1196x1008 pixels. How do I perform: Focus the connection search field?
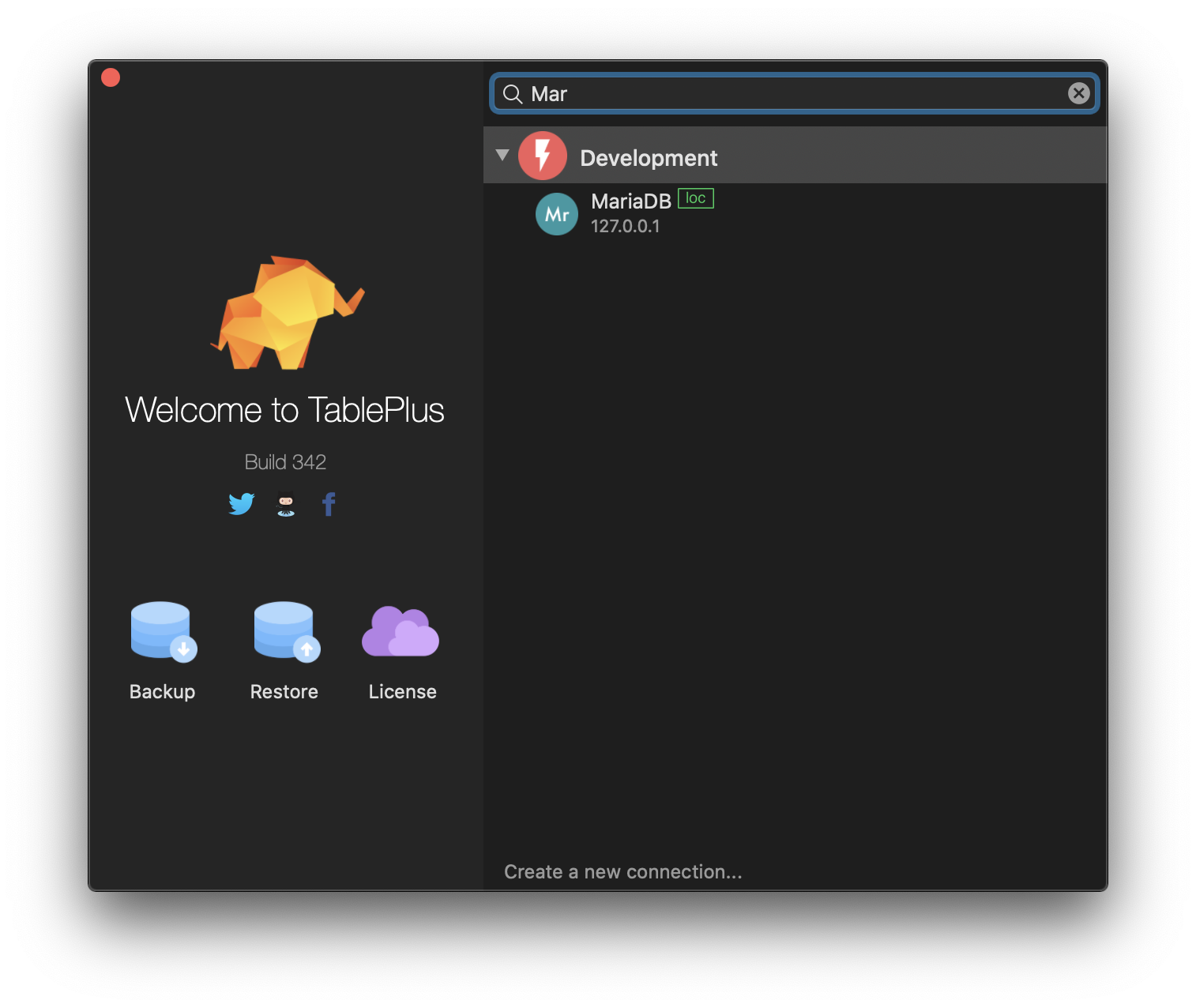[x=795, y=93]
